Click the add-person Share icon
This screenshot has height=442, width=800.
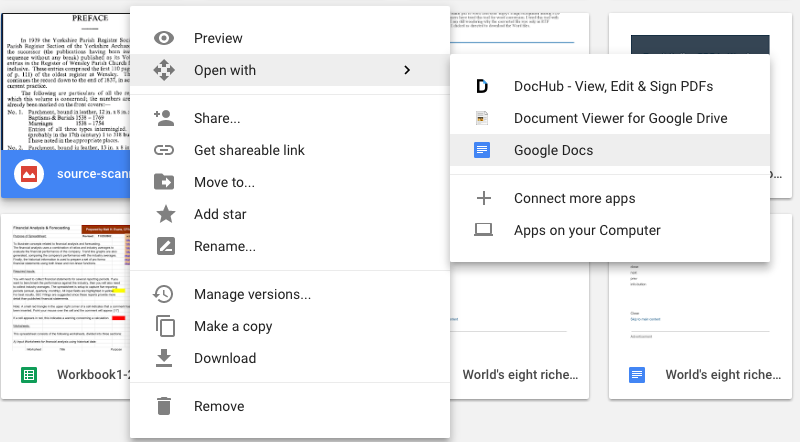(165, 118)
